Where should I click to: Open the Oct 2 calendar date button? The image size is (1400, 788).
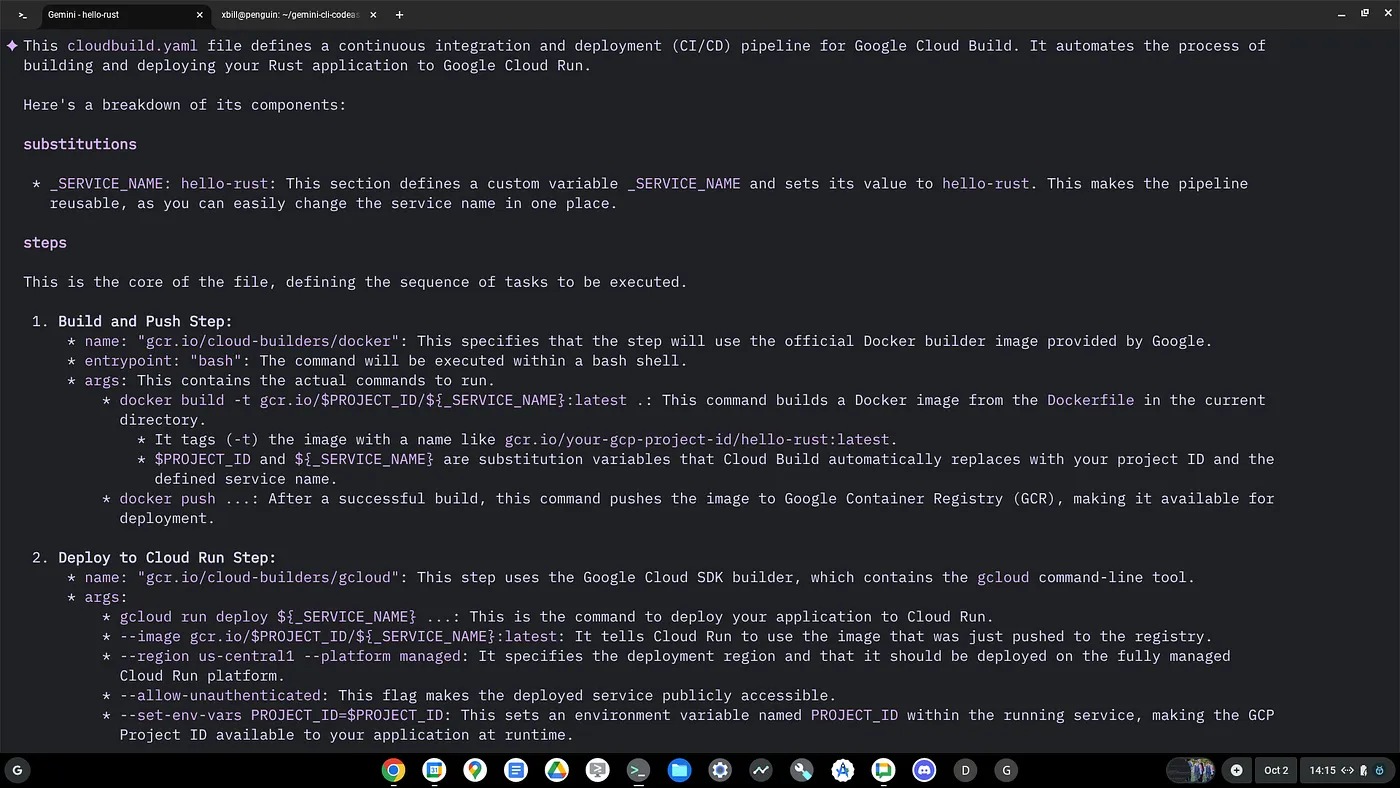(x=1276, y=770)
